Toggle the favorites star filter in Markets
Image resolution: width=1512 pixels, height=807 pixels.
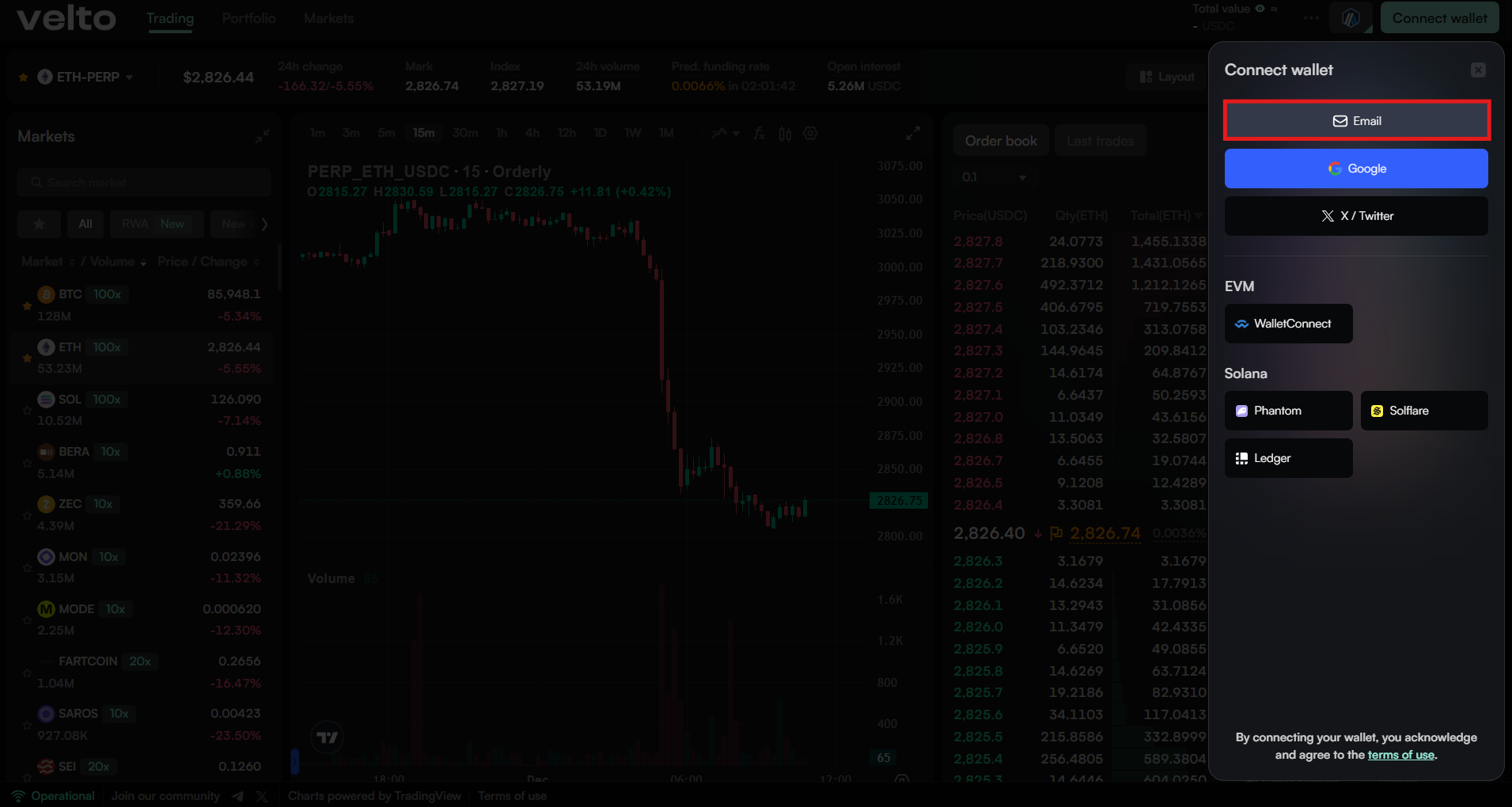(39, 224)
